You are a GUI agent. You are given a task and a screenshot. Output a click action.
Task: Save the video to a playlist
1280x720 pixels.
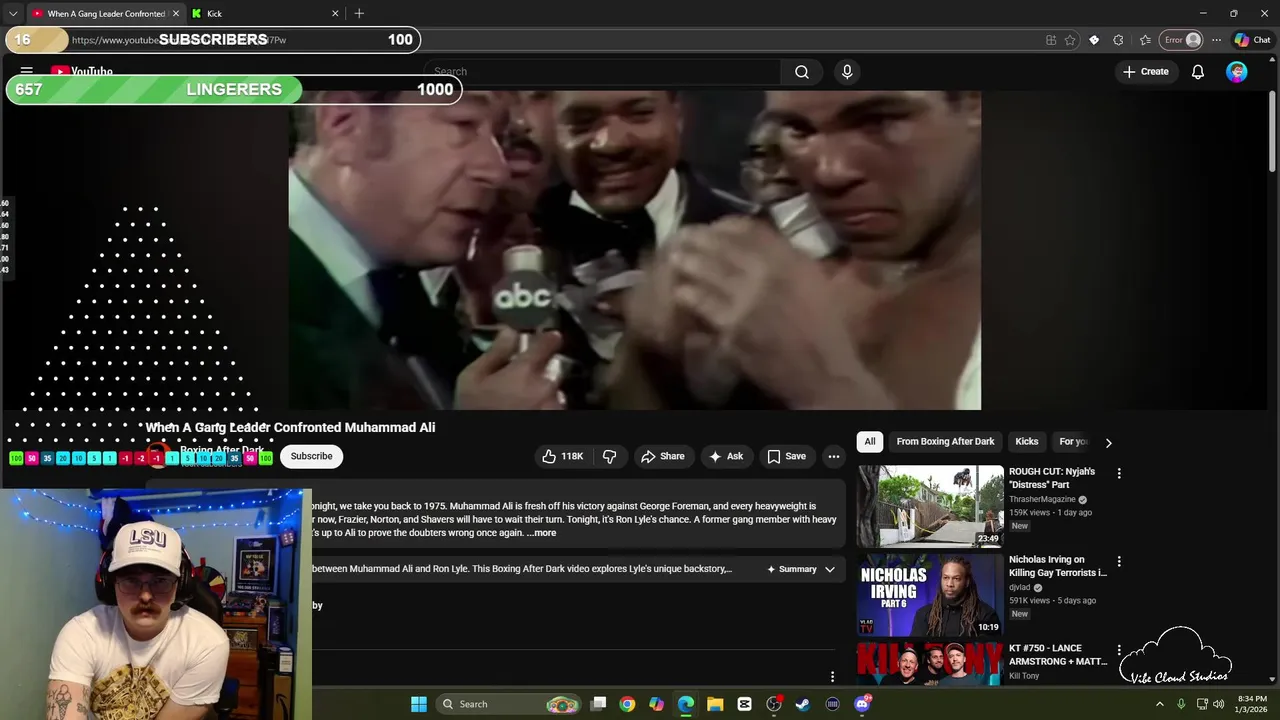(x=786, y=456)
